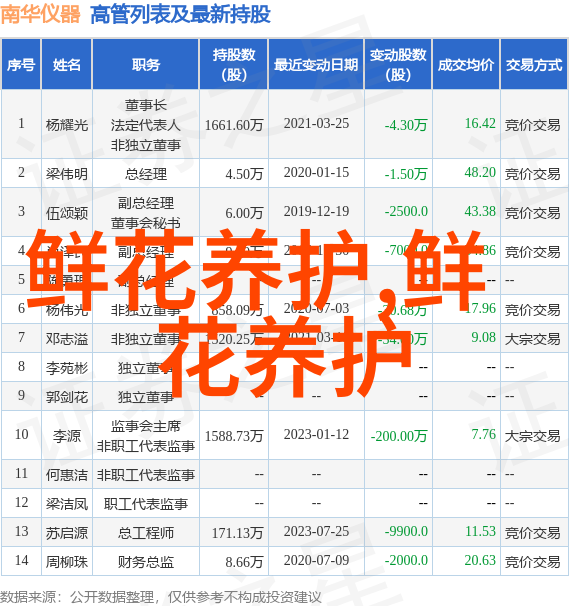Select the -200.00万 change value
Image resolution: width=569 pixels, height=606 pixels.
tap(399, 436)
